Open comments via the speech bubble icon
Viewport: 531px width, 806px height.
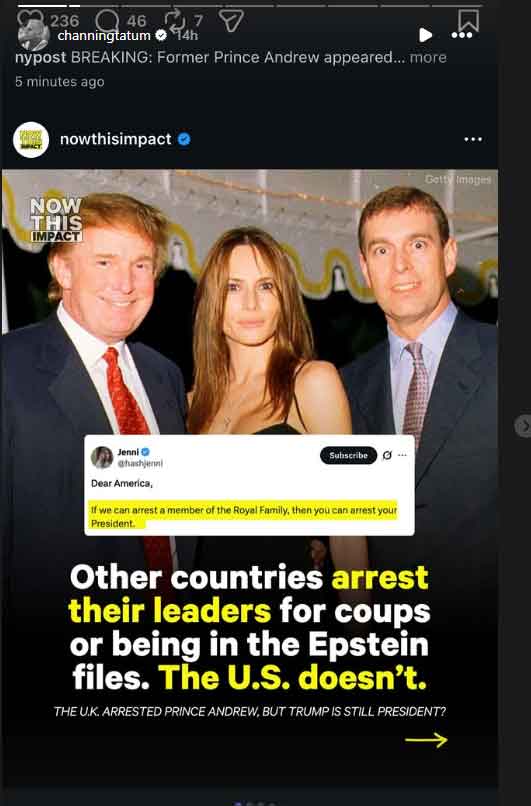tap(107, 21)
